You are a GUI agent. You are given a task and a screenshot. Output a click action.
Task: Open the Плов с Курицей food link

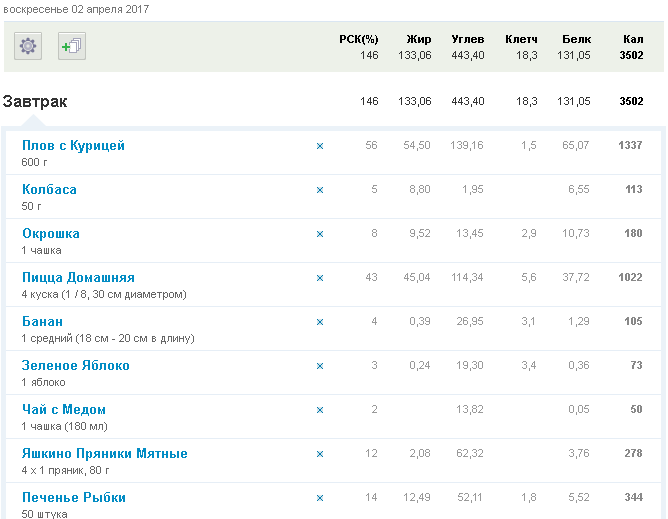tap(73, 146)
